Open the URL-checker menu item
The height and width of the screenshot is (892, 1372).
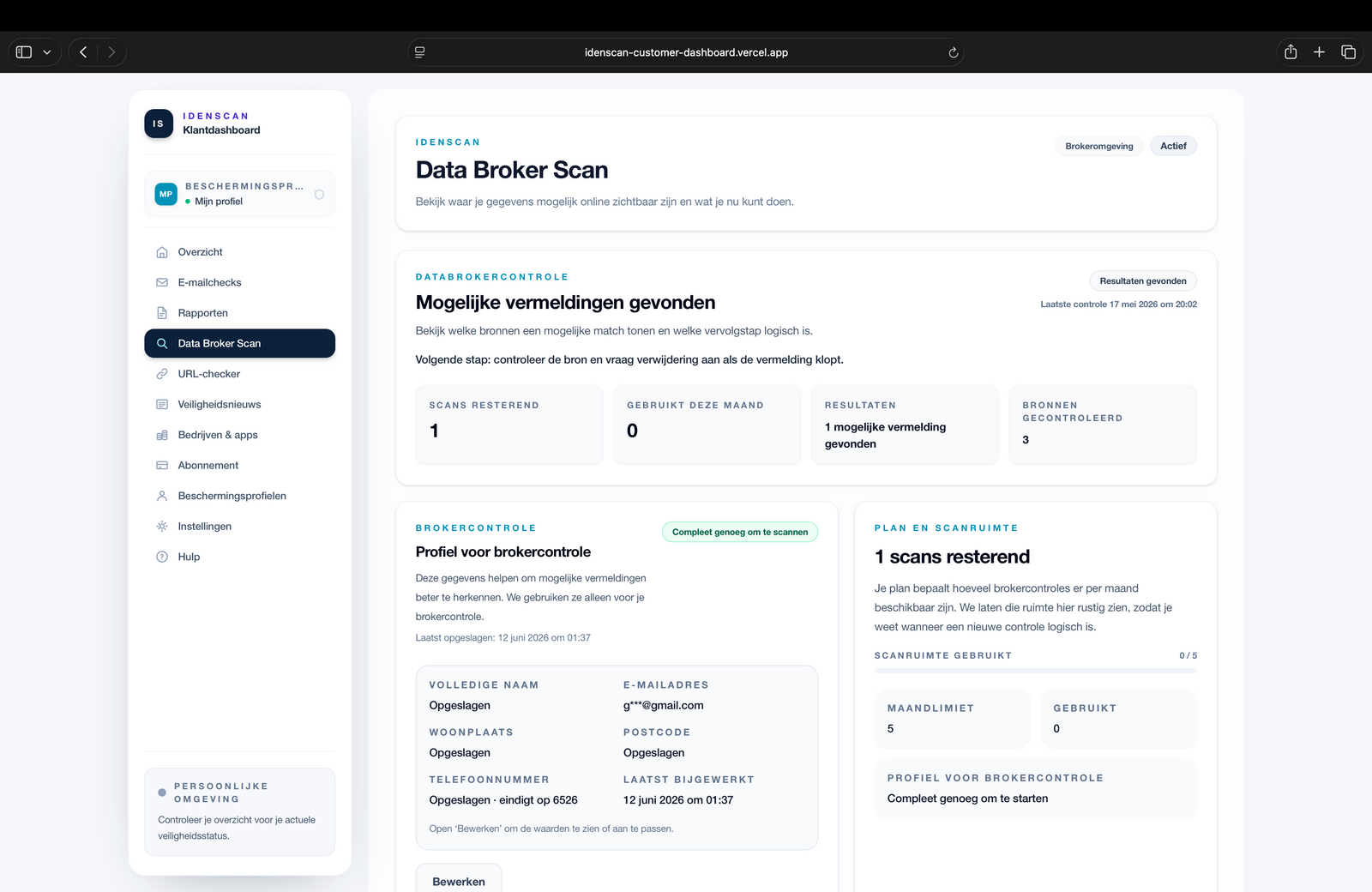240,374
